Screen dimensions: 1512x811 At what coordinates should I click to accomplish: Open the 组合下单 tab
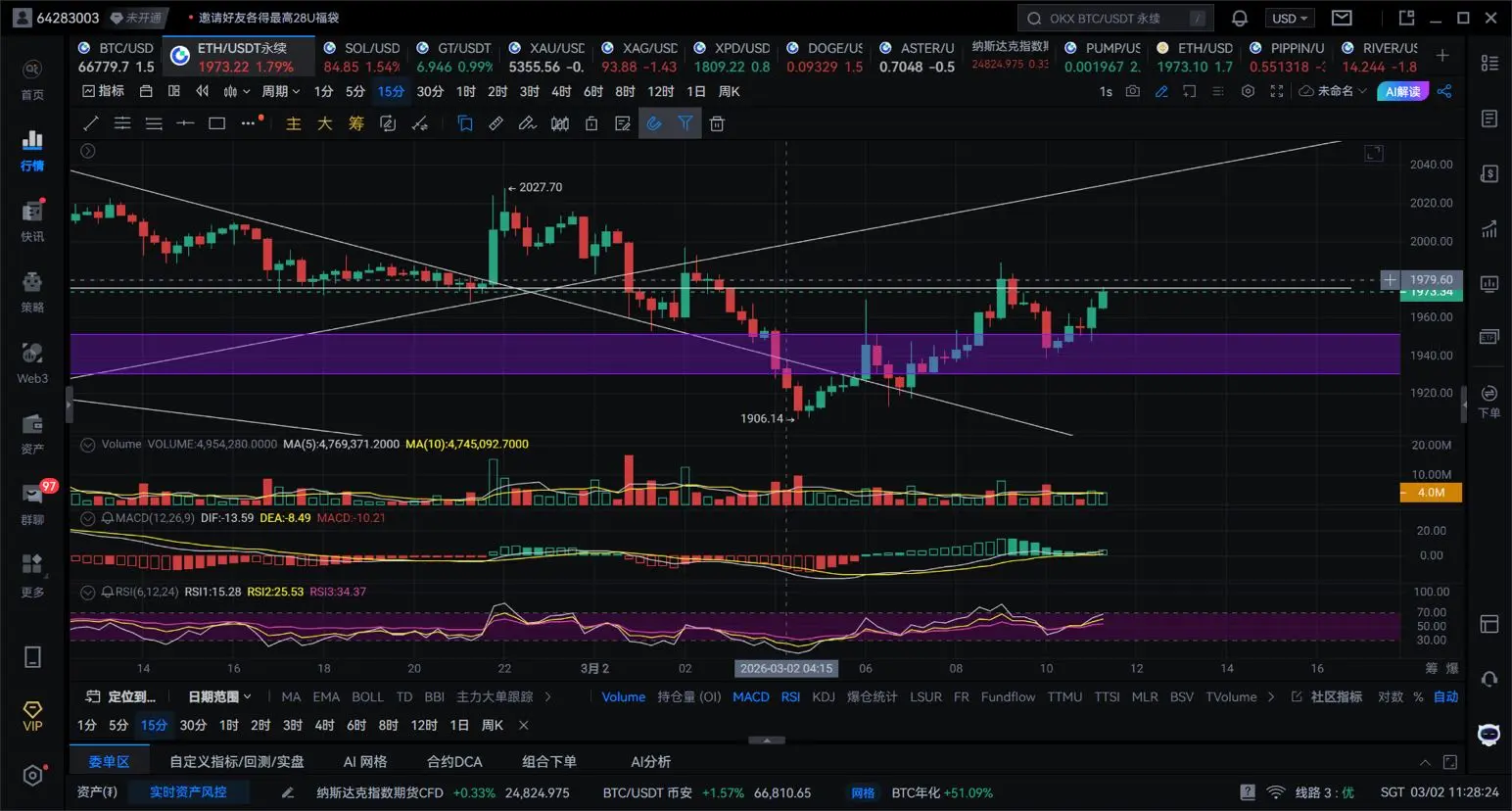coord(549,761)
